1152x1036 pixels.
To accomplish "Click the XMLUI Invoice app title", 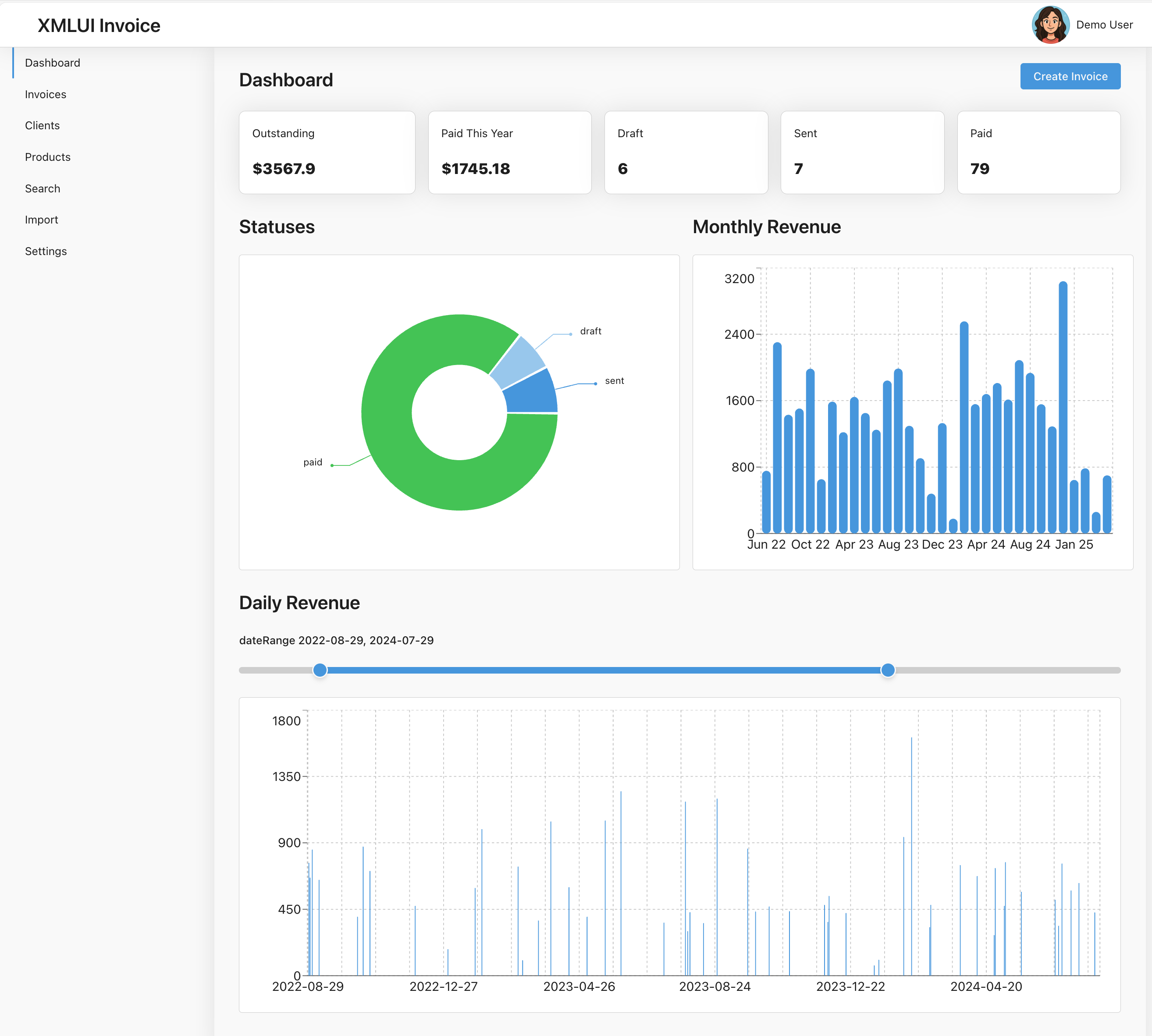I will 99,25.
